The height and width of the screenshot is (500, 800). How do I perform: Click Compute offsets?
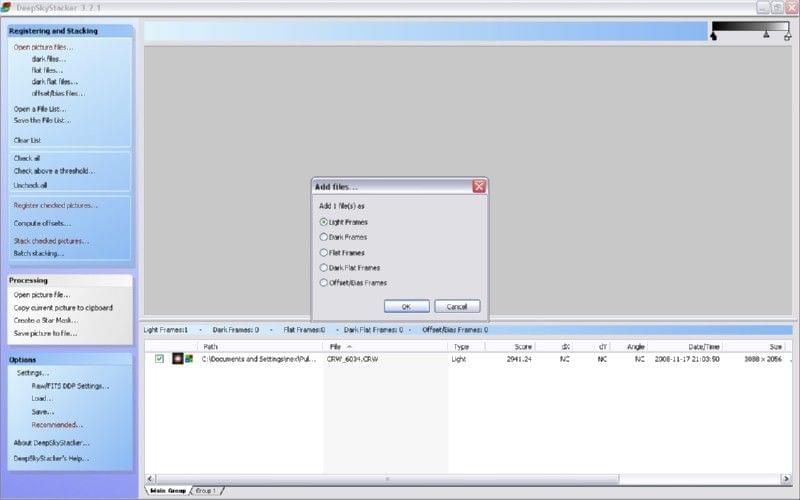click(42, 223)
